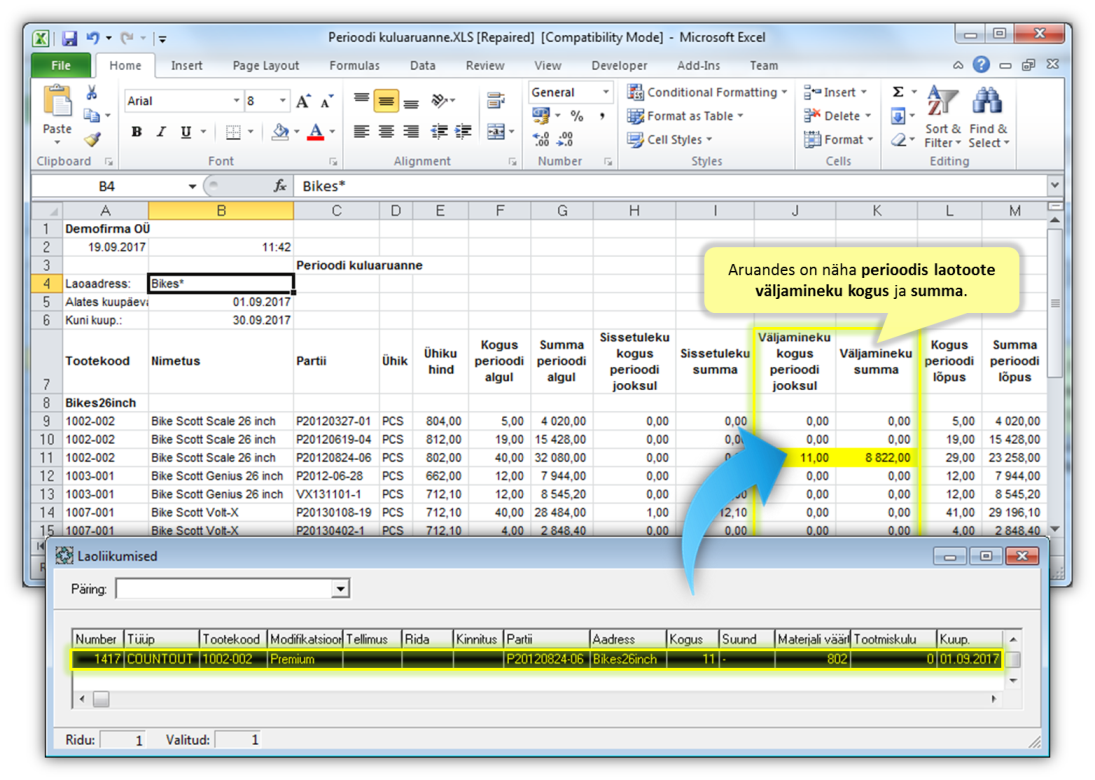
Task: Apply Comma Style number format
Action: (x=602, y=116)
